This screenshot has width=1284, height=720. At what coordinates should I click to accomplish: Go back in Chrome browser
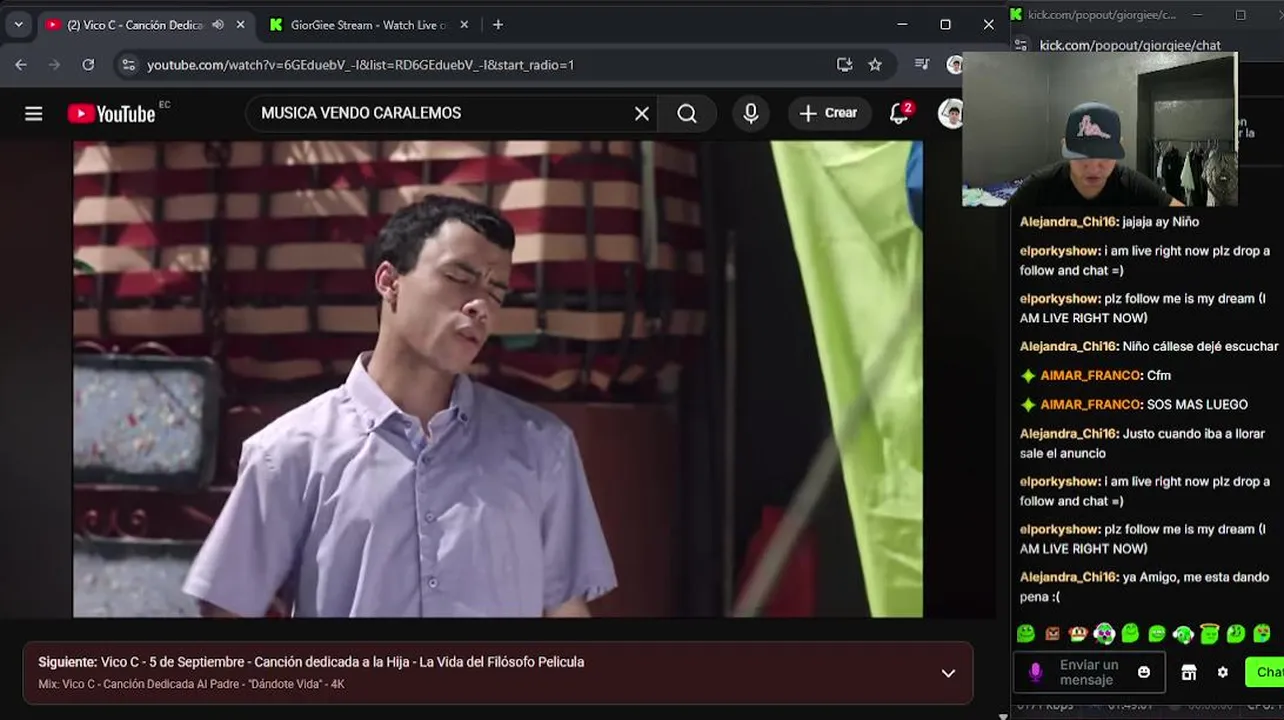(x=21, y=65)
